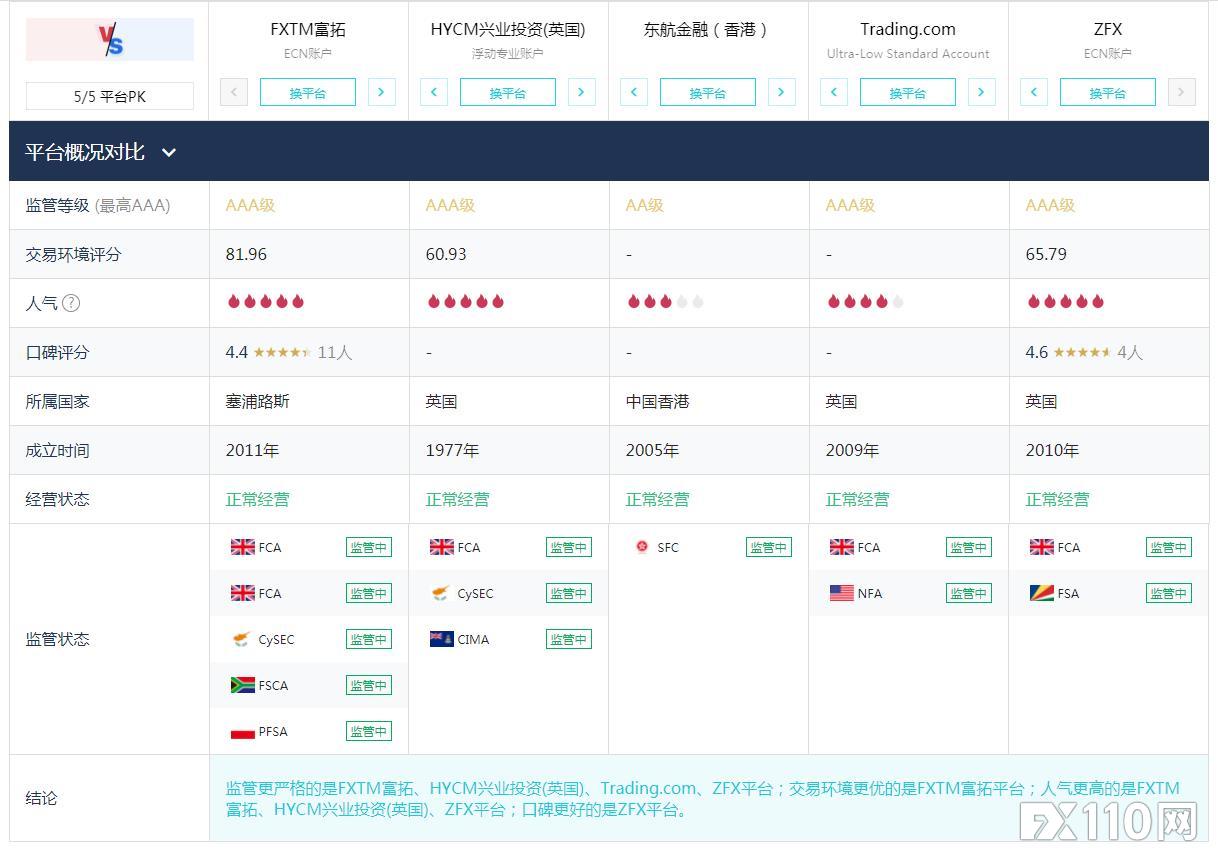Click 监管中 badge in NFA row
This screenshot has height=855, width=1218.
click(x=969, y=593)
